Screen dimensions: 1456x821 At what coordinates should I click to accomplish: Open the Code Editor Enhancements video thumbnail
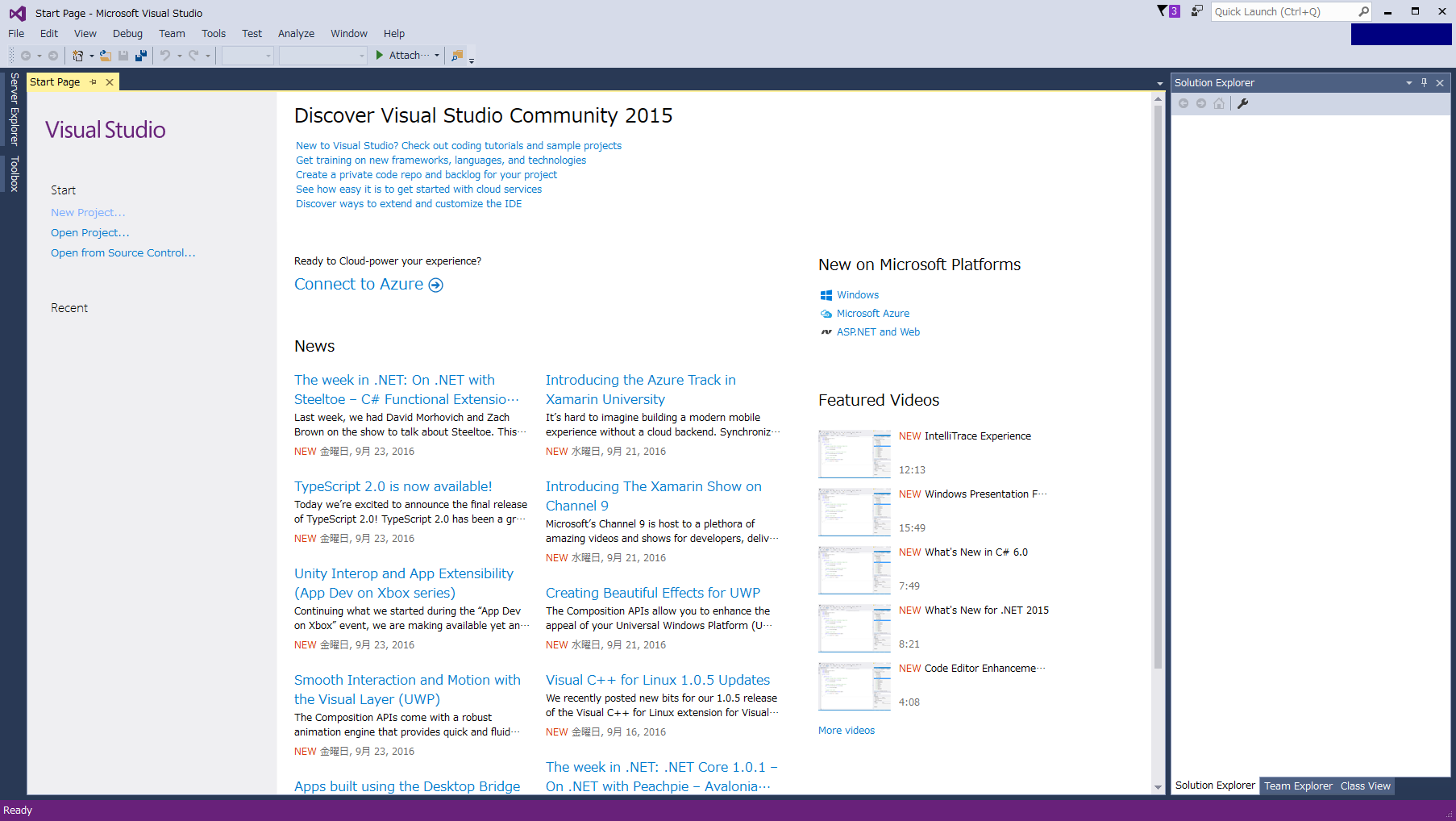tap(855, 686)
